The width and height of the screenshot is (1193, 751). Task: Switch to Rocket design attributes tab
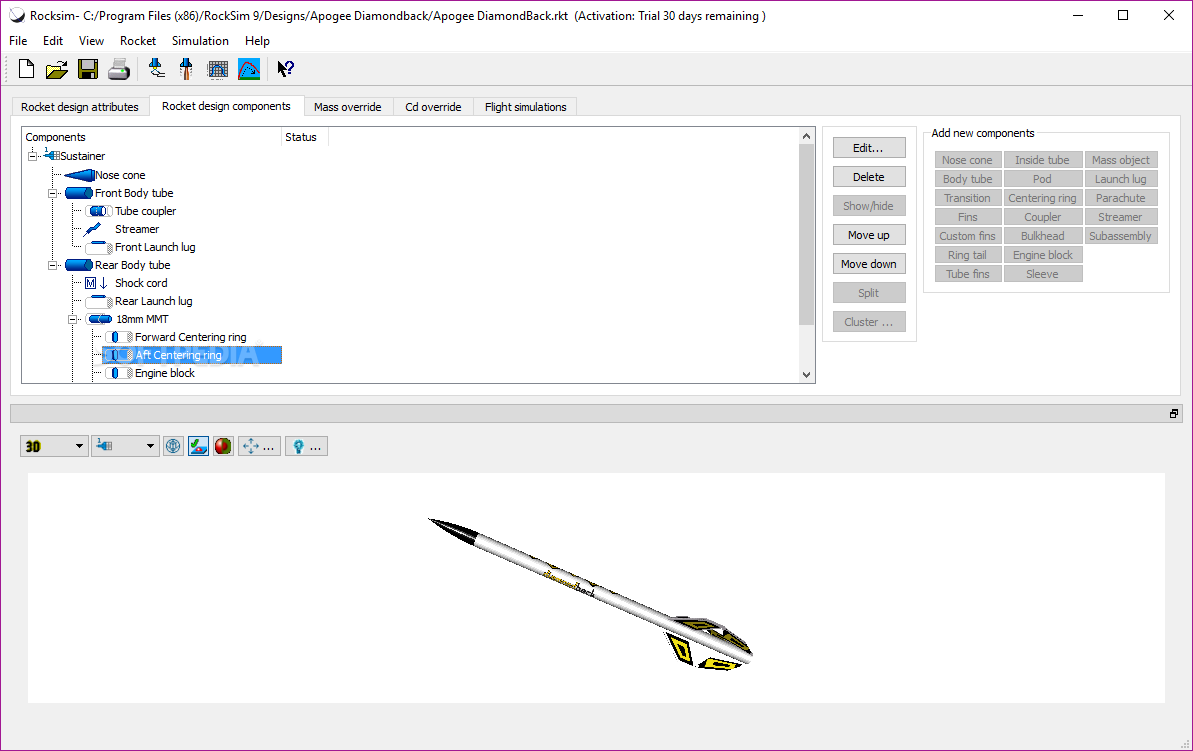tap(80, 107)
